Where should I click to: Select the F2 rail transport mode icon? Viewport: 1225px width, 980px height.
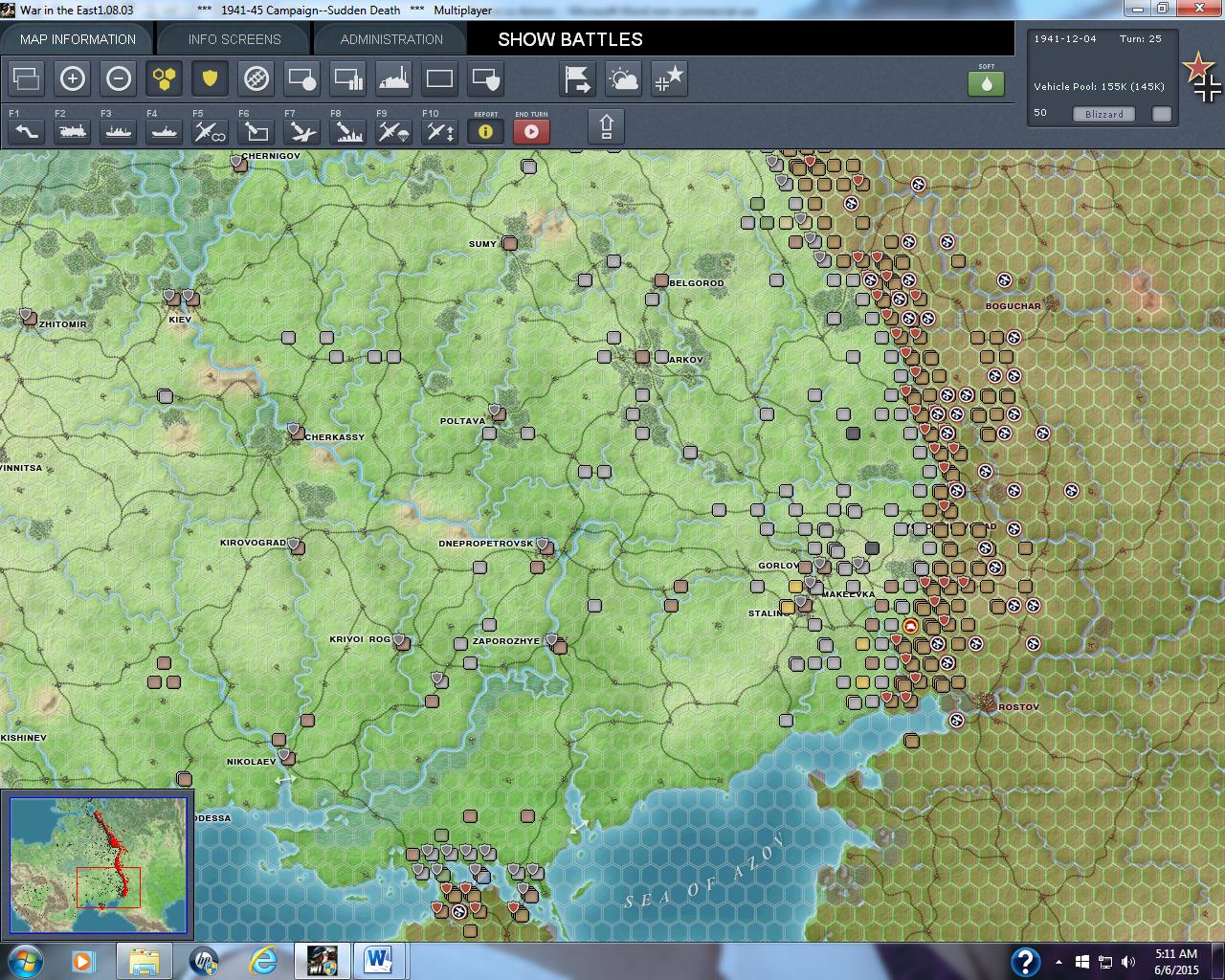(x=72, y=131)
